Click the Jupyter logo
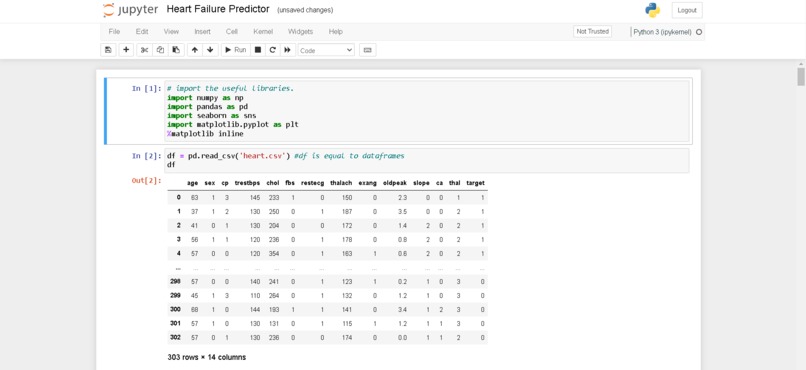The height and width of the screenshot is (370, 806). (130, 10)
